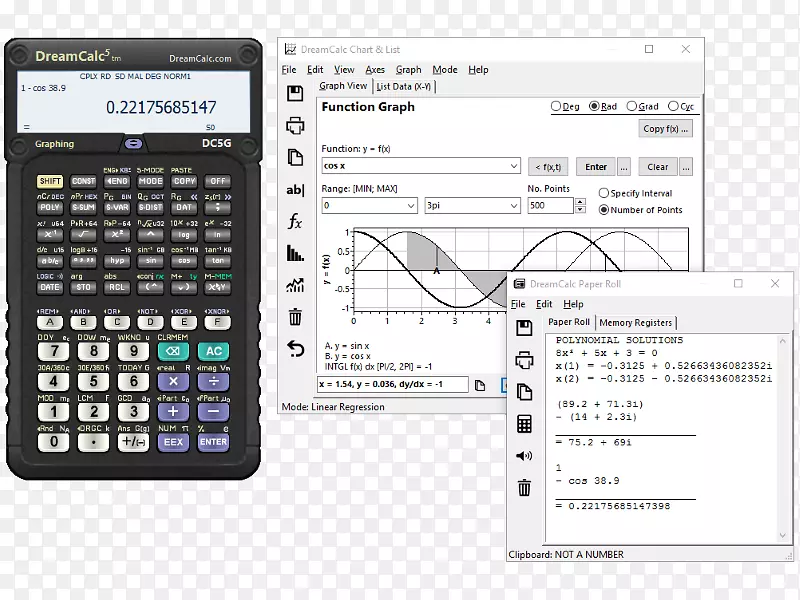Switch to the List Data (X-Y) tab

404,87
